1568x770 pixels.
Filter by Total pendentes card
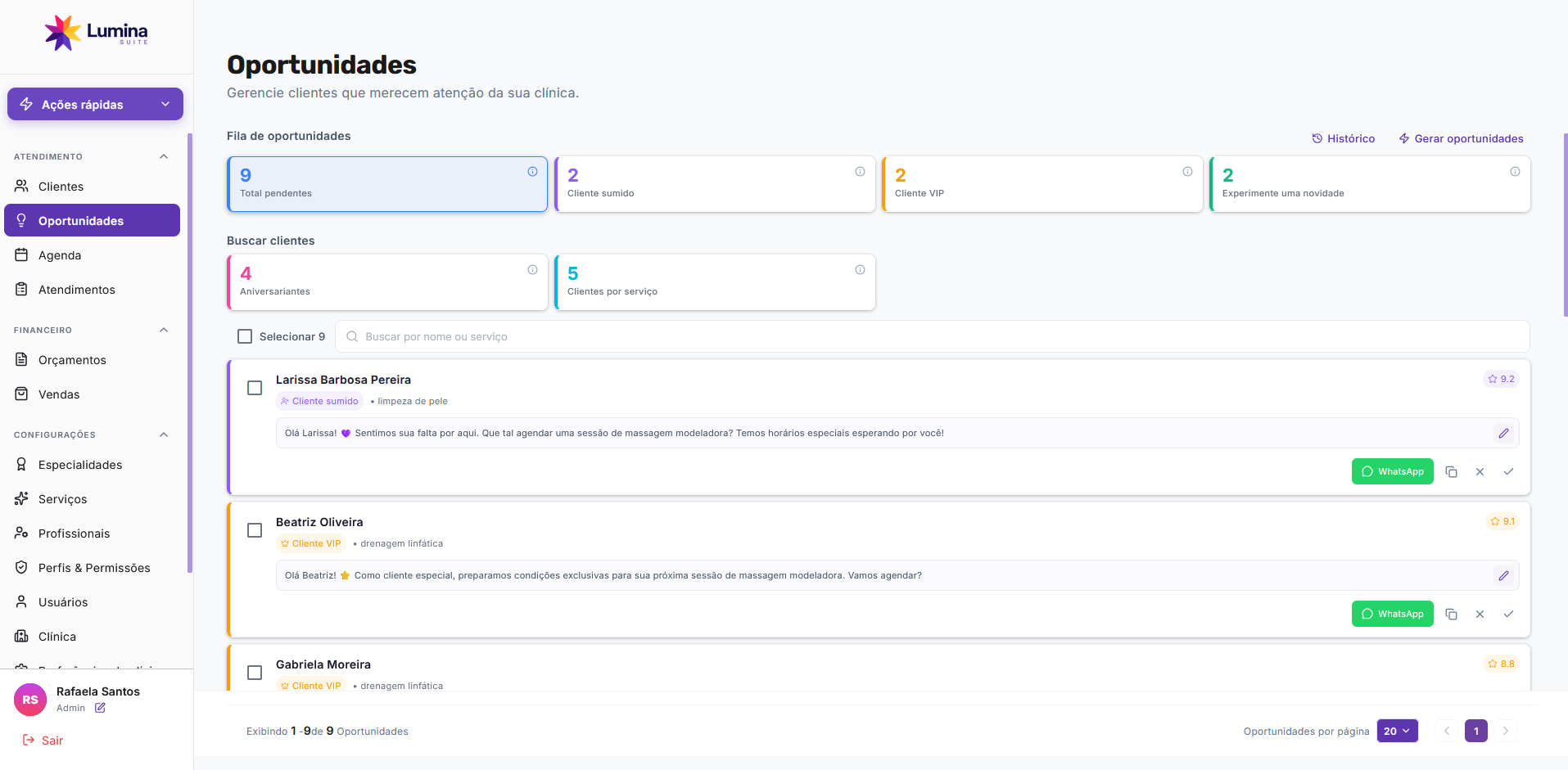pos(387,184)
